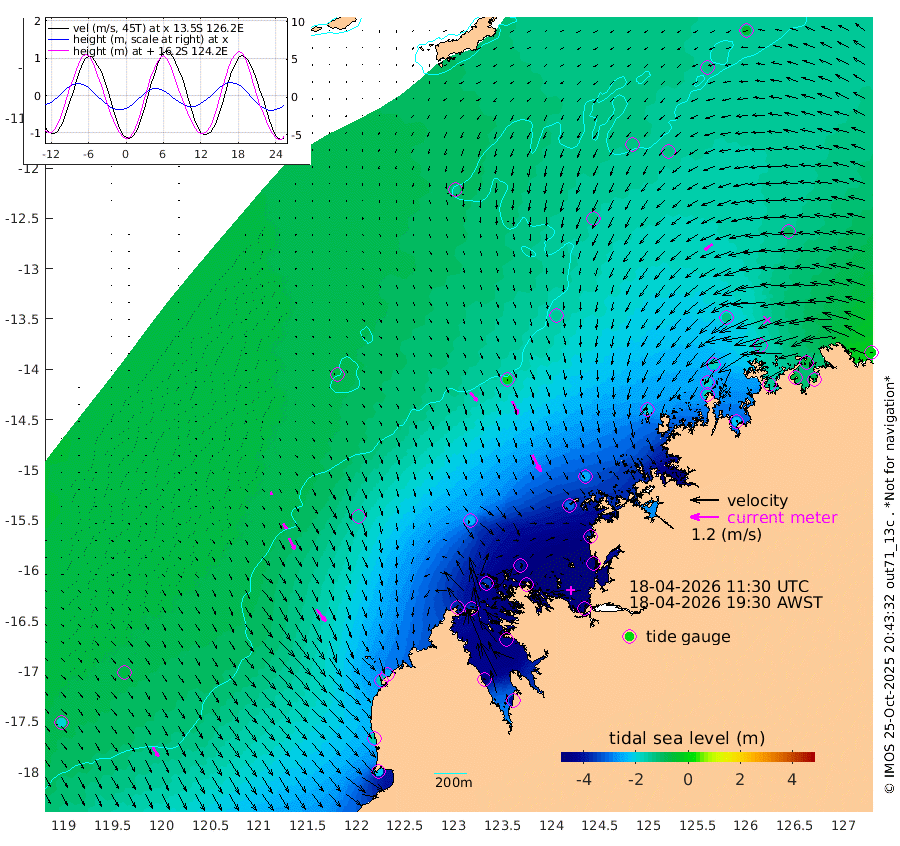900x846 pixels.
Task: Click the blue line sample in inset legend
Action: [58, 40]
